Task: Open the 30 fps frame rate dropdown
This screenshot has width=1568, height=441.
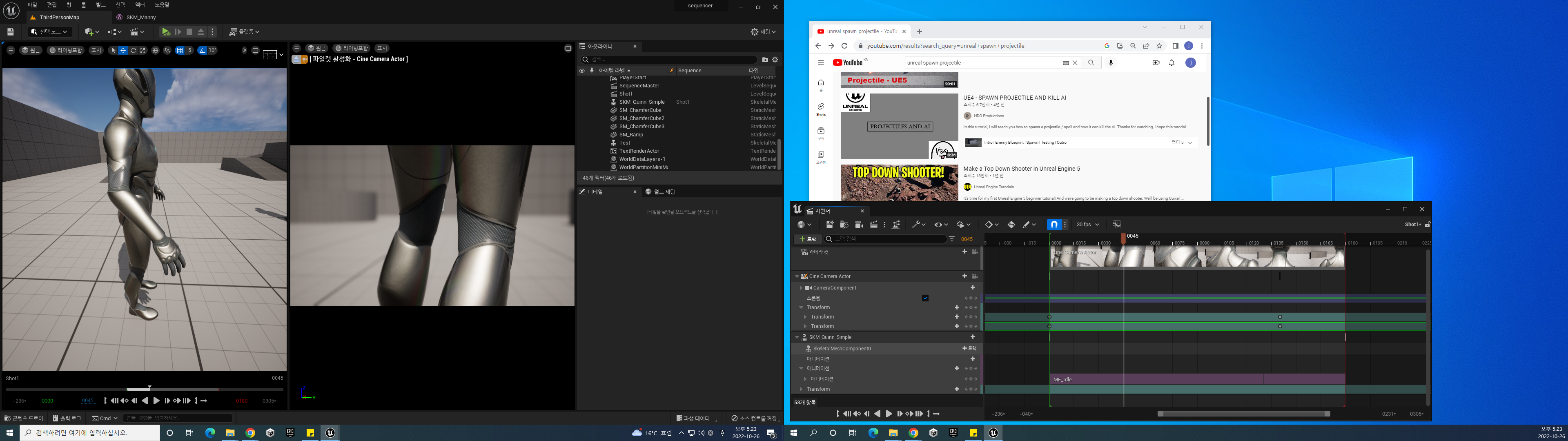Action: coord(1087,225)
